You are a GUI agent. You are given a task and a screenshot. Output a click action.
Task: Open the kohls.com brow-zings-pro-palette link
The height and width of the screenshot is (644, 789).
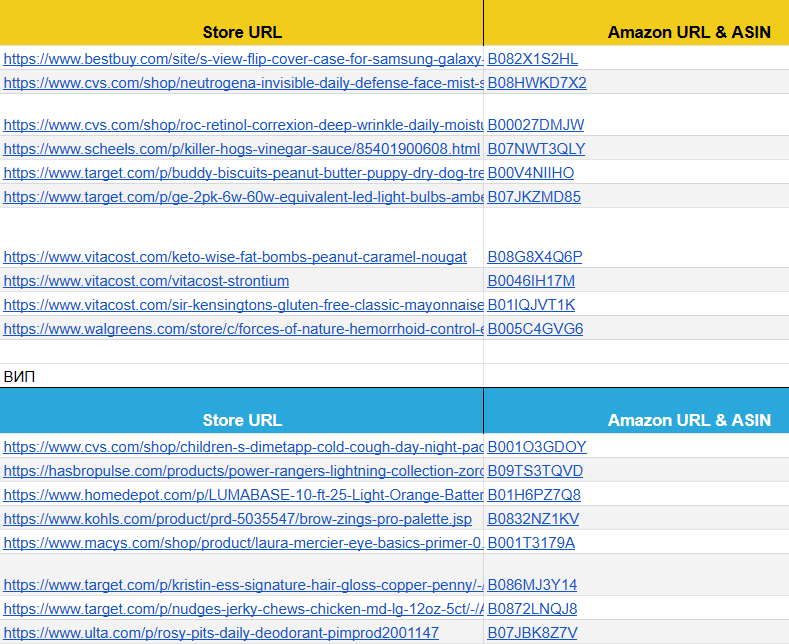(238, 519)
